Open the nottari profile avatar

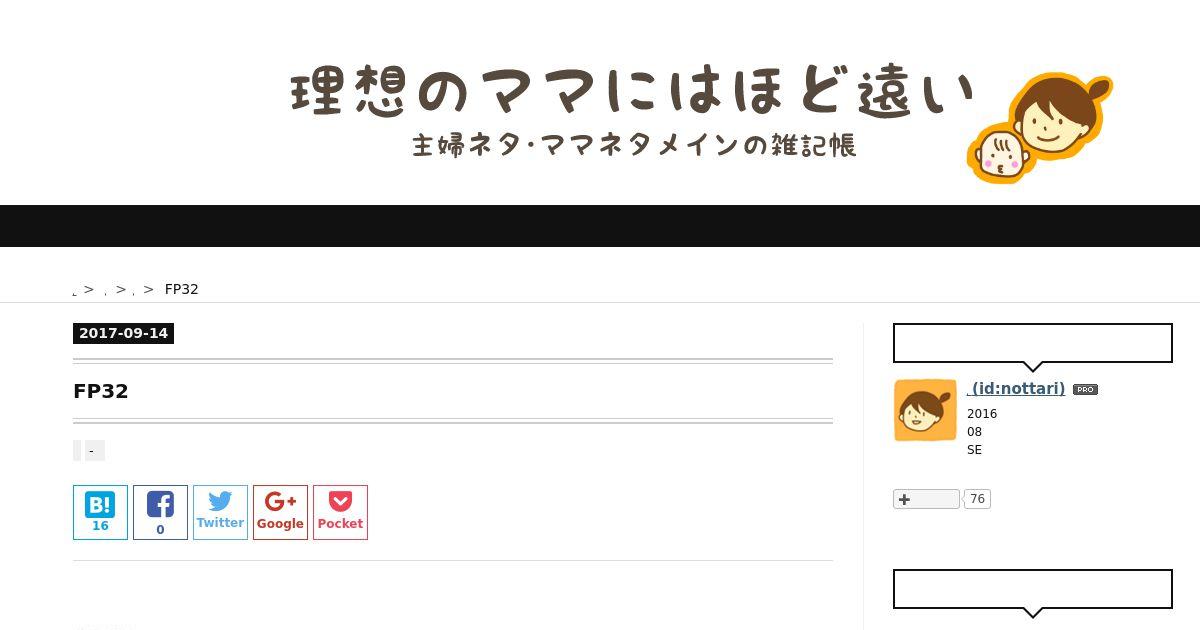[x=925, y=410]
